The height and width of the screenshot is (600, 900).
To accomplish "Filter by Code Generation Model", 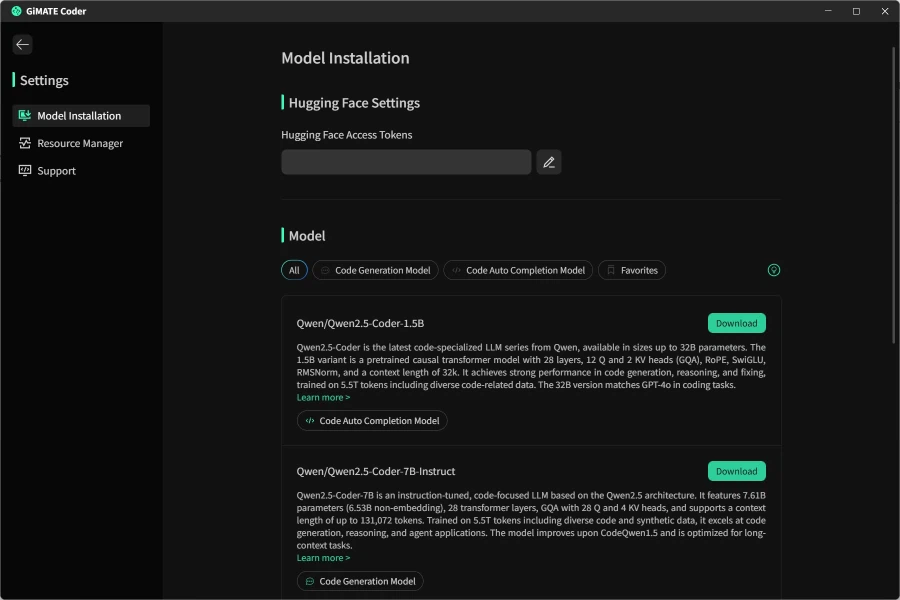I will tap(375, 270).
